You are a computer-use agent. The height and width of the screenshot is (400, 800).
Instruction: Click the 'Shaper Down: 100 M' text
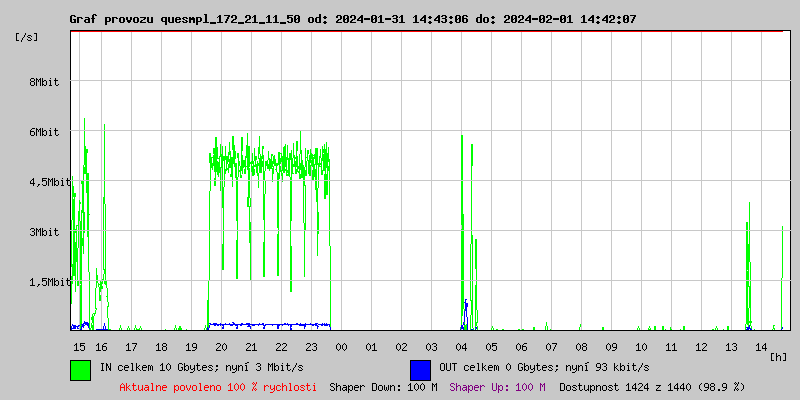[x=383, y=386]
